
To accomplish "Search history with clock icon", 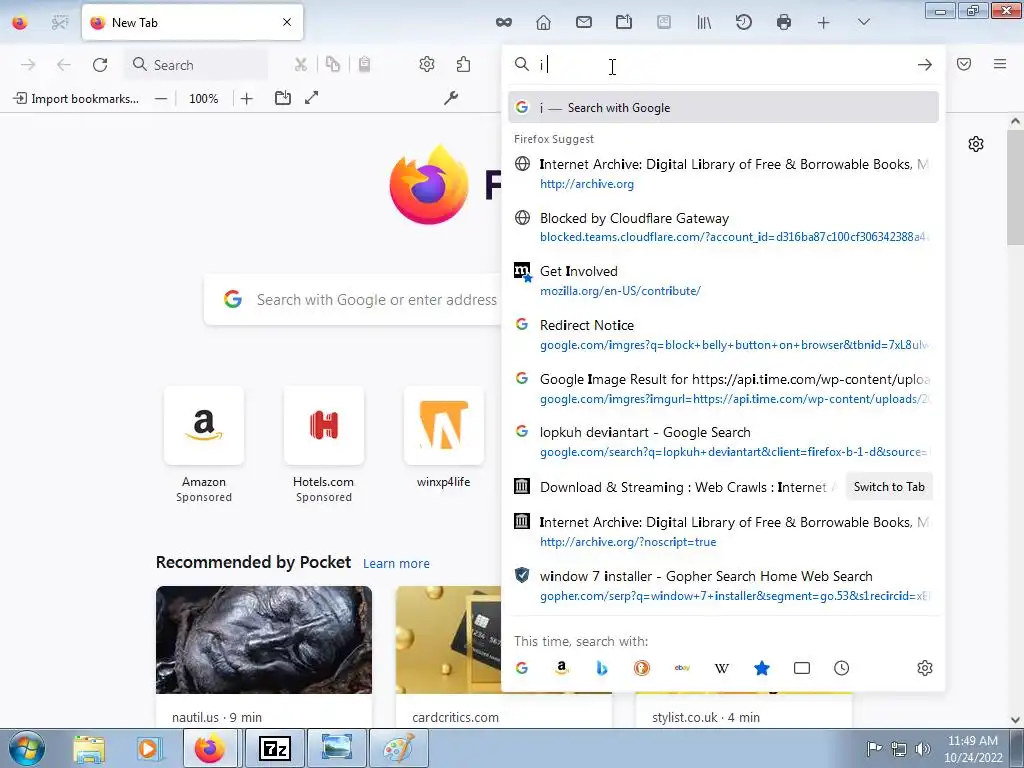I will click(841, 668).
